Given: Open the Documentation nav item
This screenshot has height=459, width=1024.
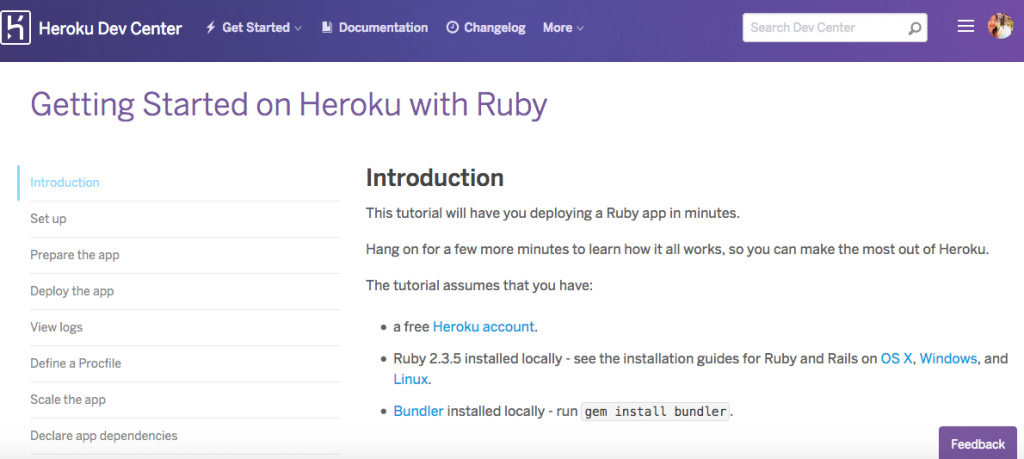Looking at the screenshot, I should tap(375, 27).
